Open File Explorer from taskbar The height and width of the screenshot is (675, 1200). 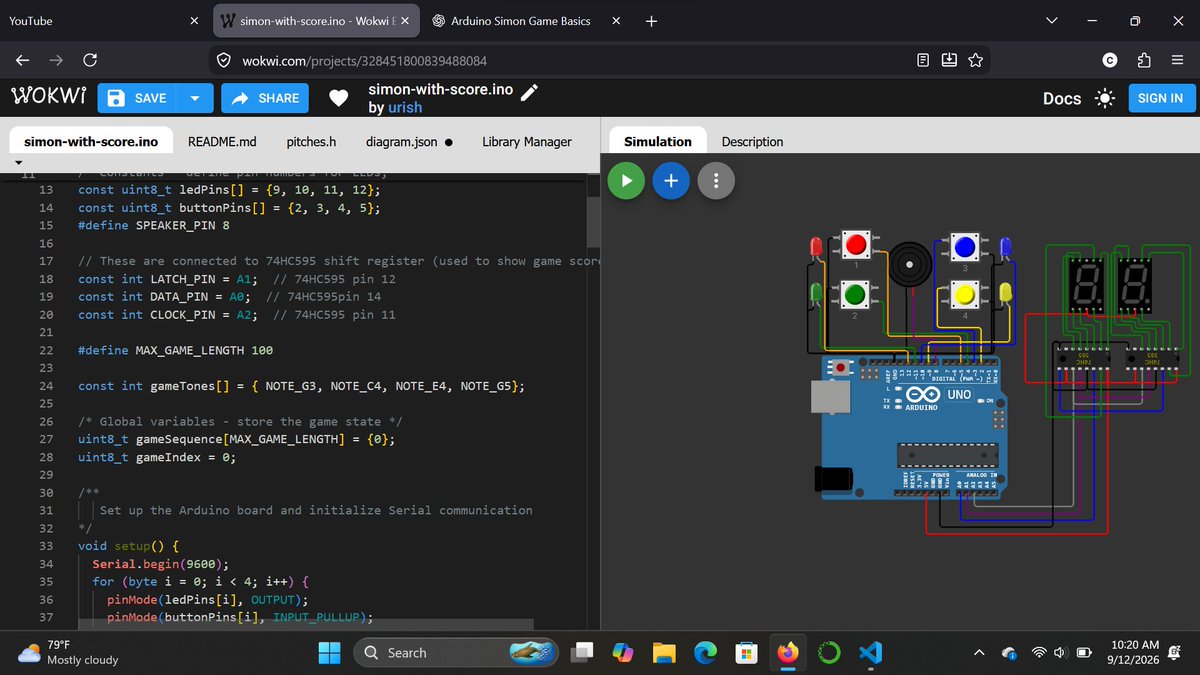664,653
